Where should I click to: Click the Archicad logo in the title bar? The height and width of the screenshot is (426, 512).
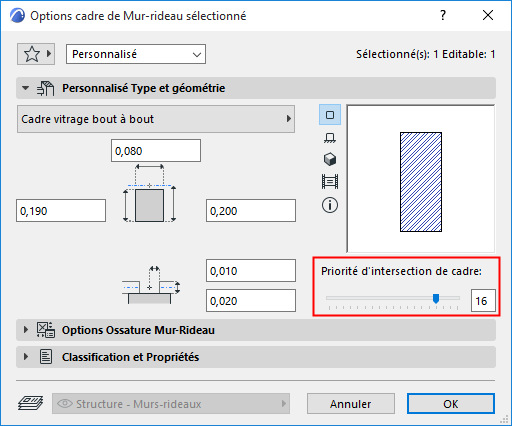[x=17, y=16]
